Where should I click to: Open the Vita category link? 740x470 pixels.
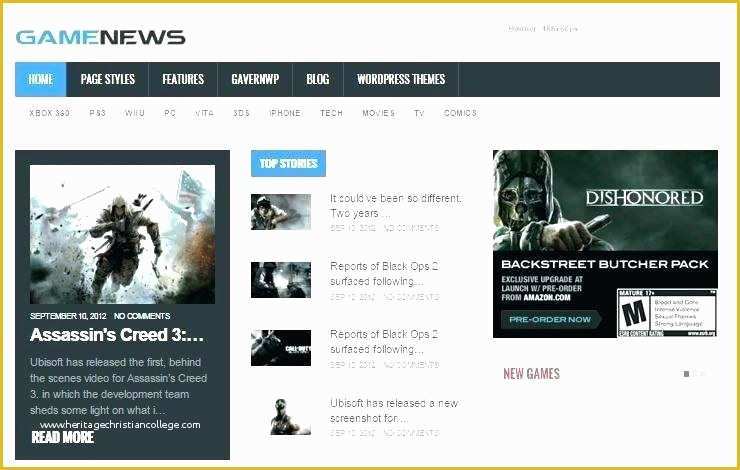pyautogui.click(x=204, y=113)
